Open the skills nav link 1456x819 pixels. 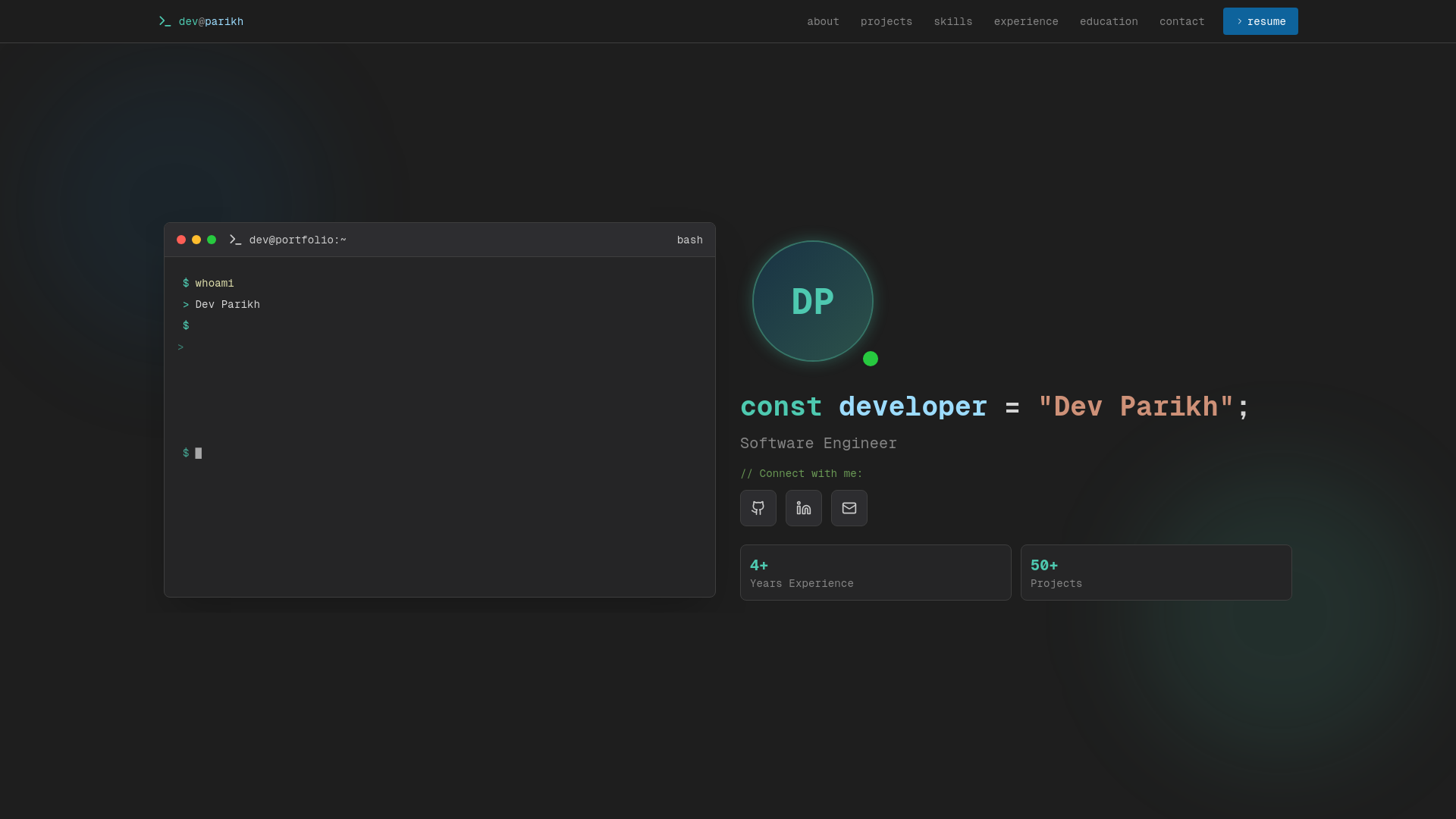952,21
